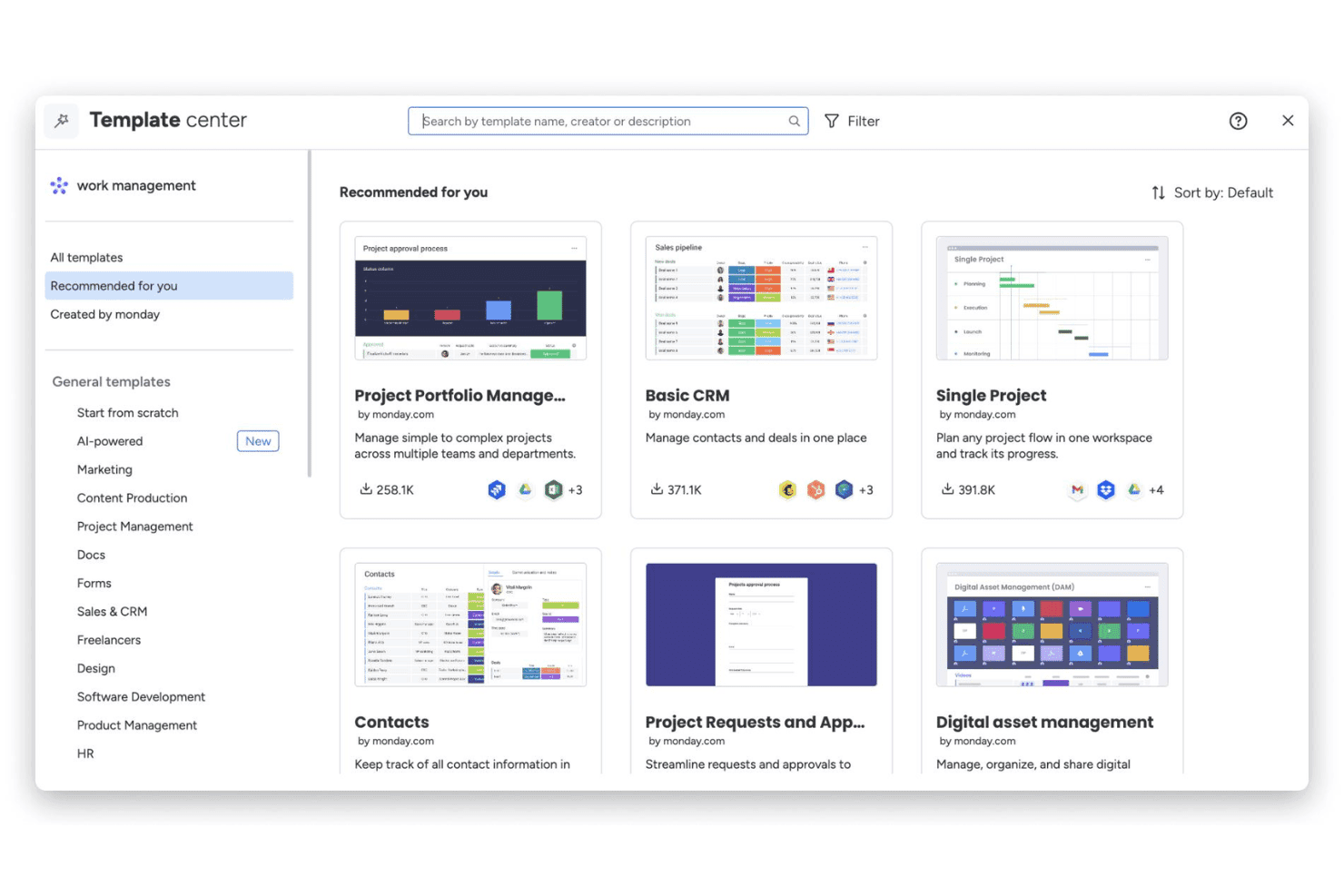The image size is (1344, 896).
Task: Open Content Production category
Action: click(132, 497)
